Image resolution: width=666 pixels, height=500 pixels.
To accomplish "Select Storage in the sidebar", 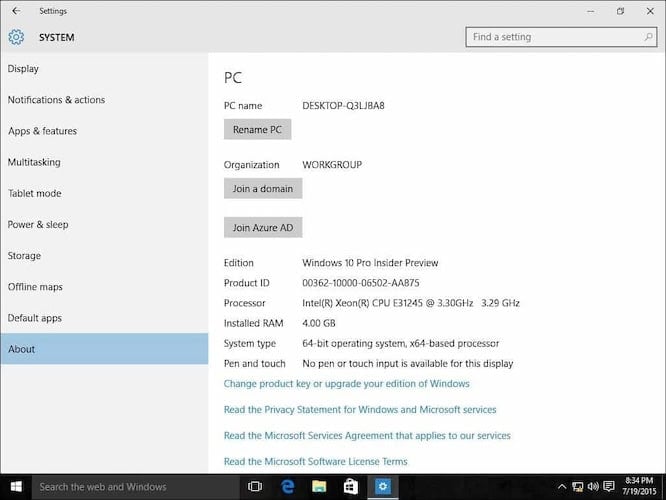I will [104, 256].
